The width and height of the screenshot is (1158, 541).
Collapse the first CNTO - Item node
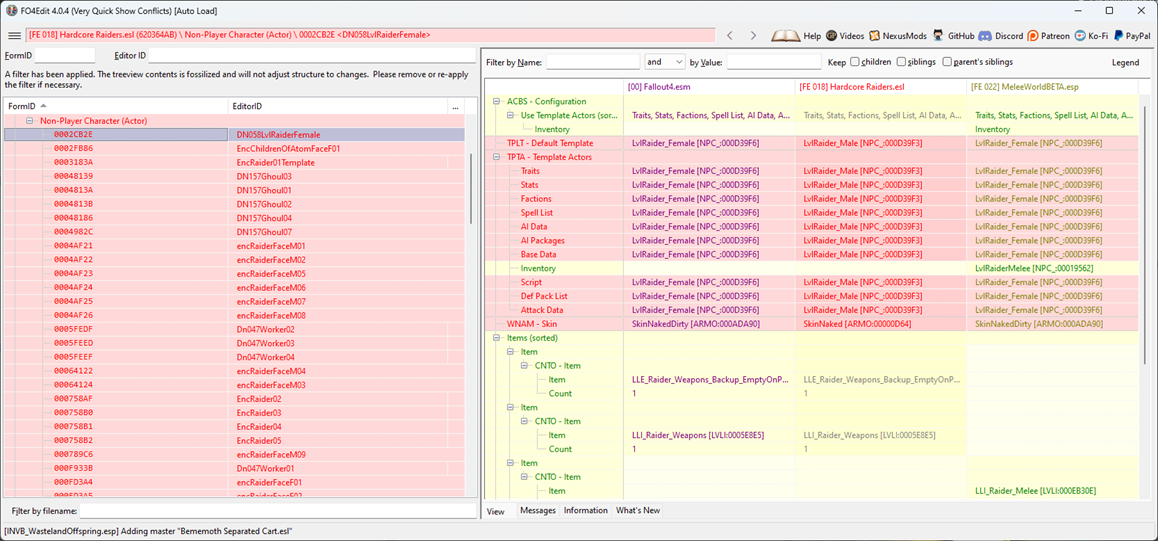tap(524, 365)
